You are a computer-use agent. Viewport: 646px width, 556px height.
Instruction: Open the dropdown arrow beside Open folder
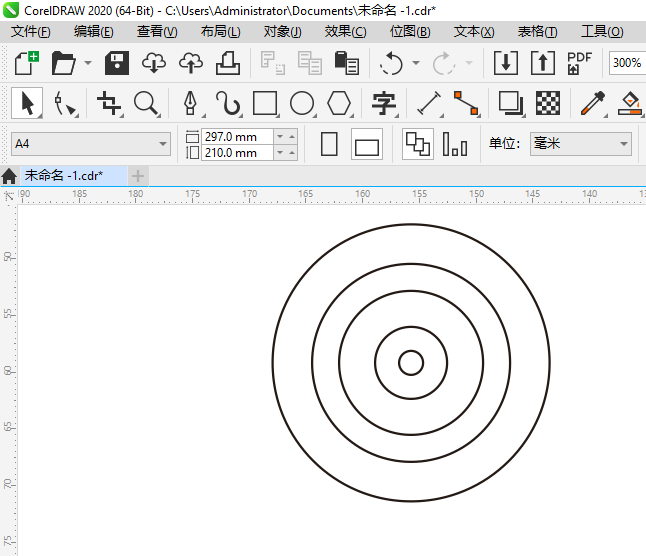88,63
